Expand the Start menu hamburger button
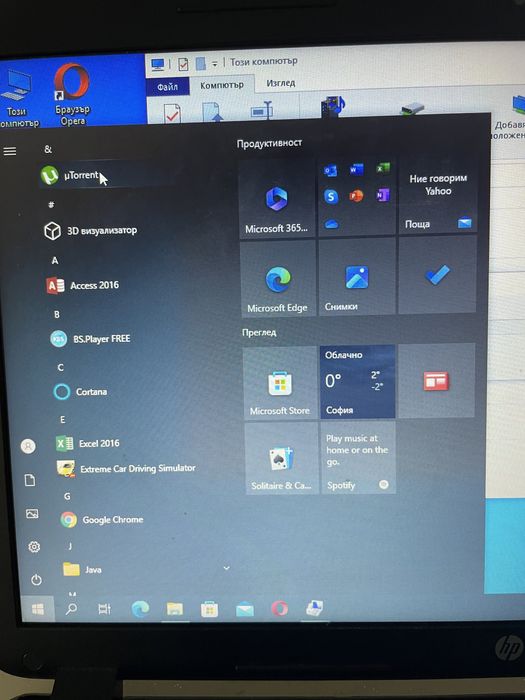Viewport: 525px width, 700px height. click(x=10, y=151)
